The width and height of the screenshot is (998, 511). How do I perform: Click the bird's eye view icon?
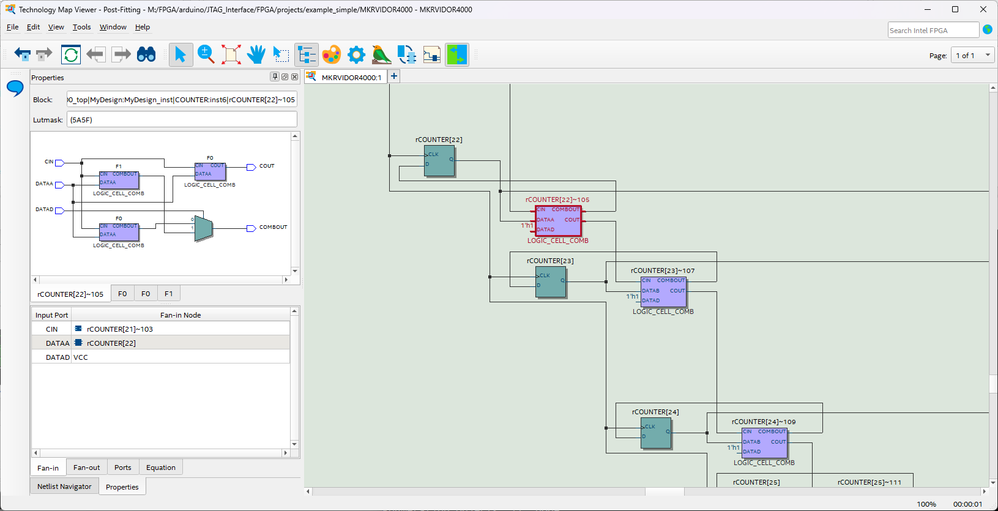pos(381,54)
